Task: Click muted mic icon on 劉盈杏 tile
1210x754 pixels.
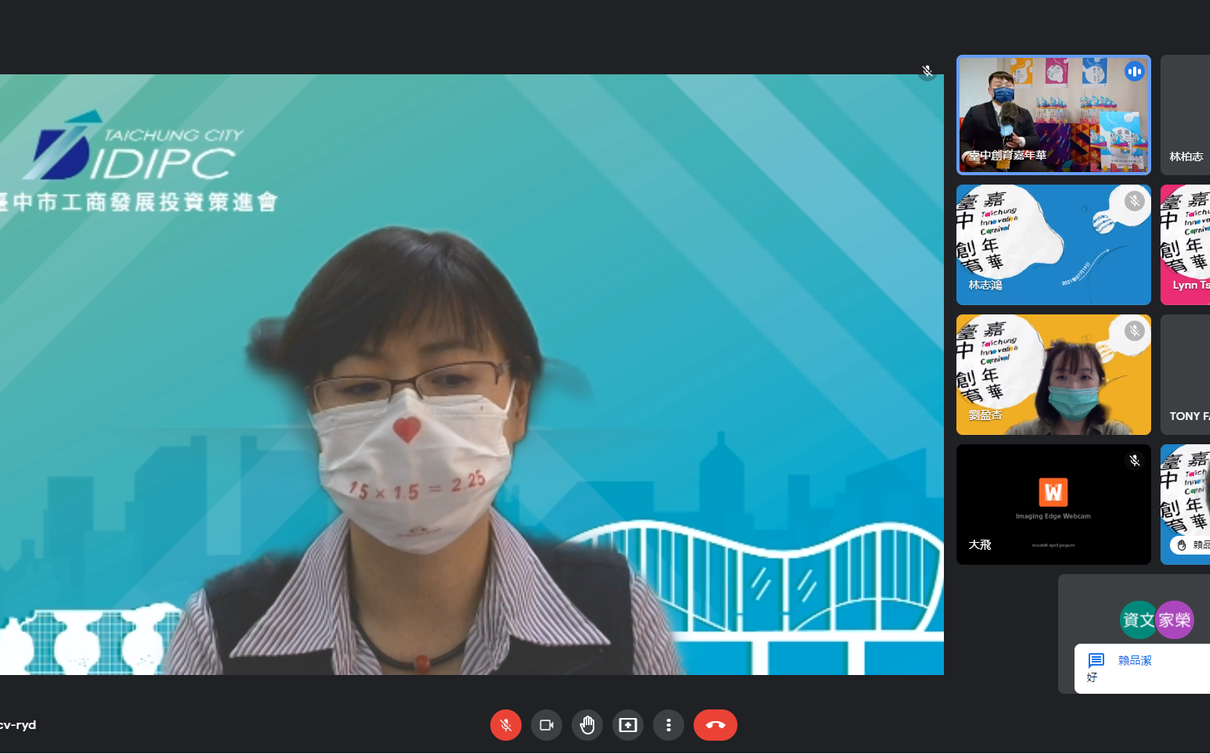Action: tap(1134, 331)
